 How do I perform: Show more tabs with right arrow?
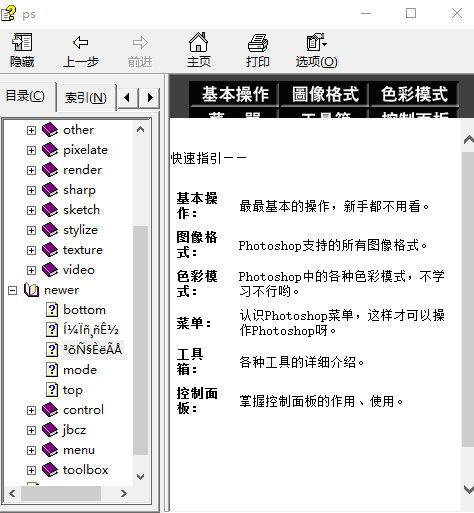pyautogui.click(x=149, y=98)
